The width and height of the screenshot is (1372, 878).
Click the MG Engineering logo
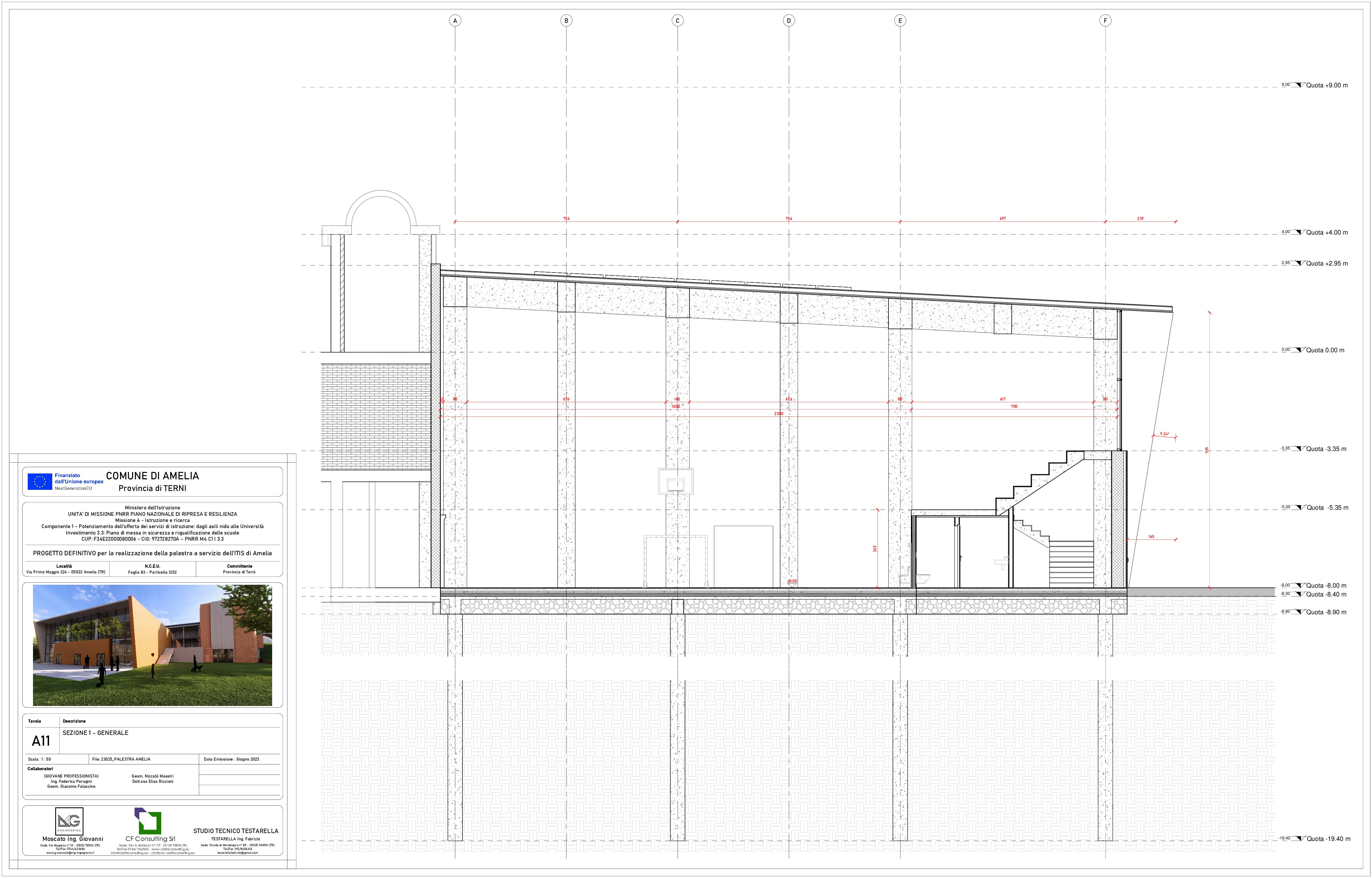pos(69,822)
